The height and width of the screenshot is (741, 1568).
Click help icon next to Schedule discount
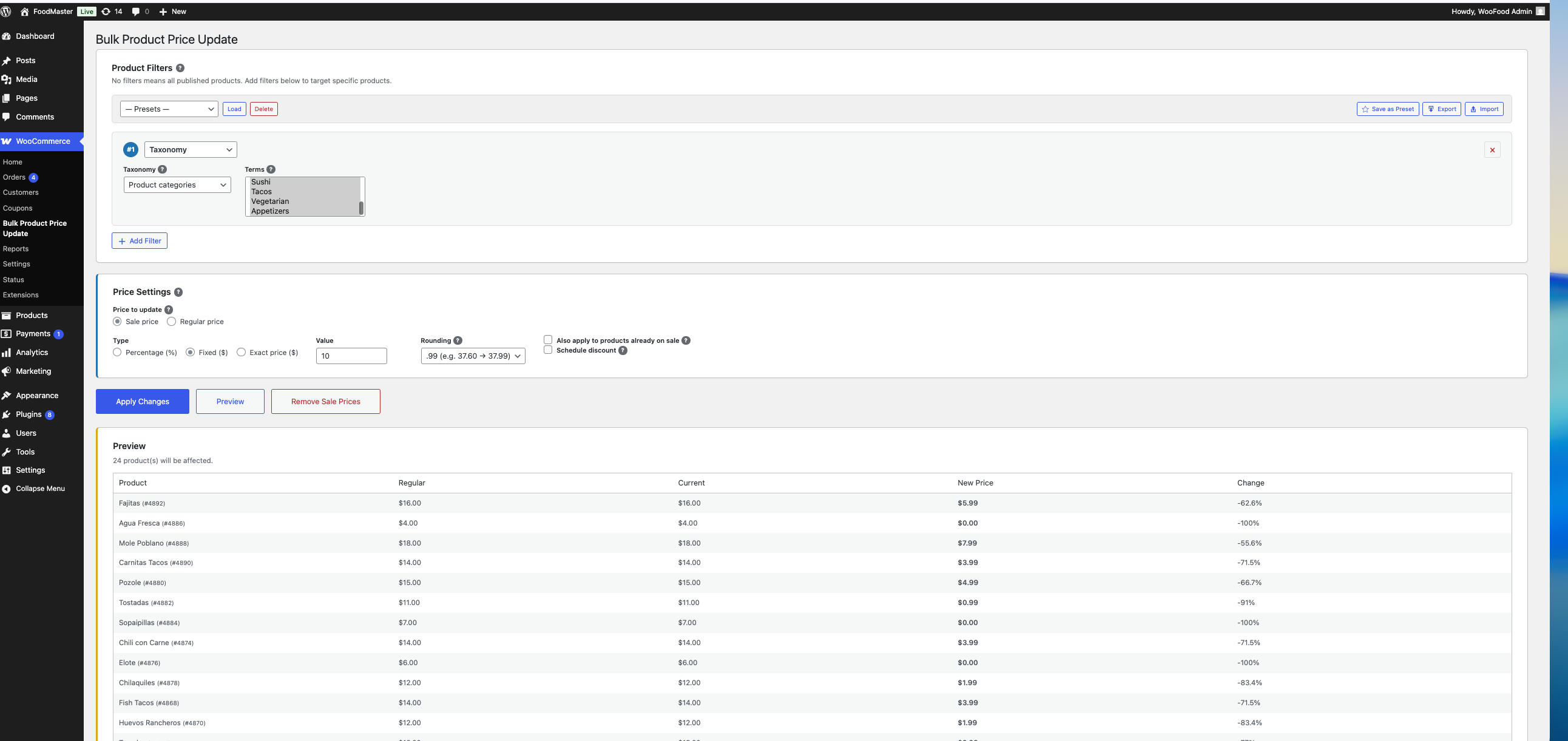[623, 350]
